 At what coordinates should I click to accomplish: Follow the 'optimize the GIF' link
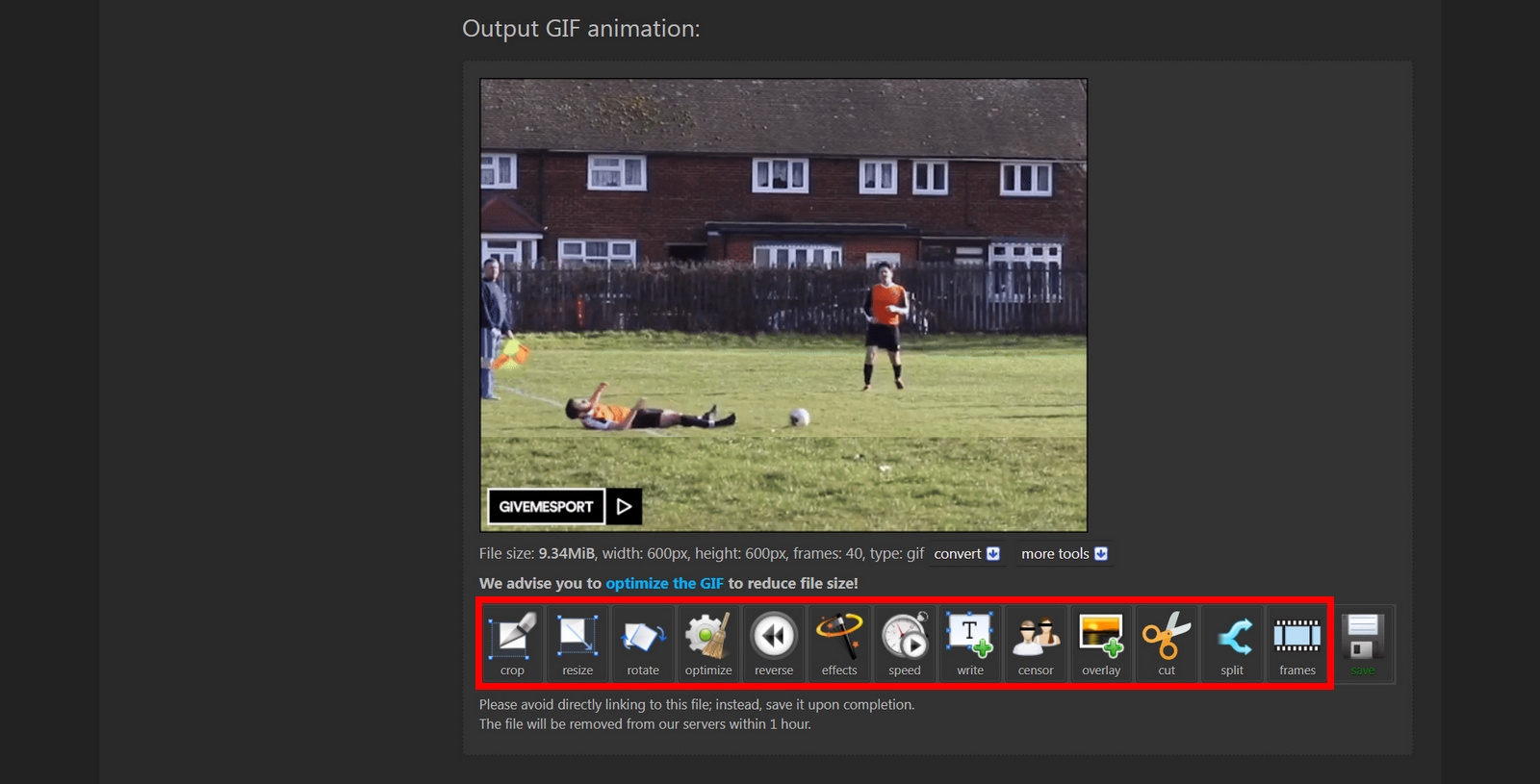(664, 583)
